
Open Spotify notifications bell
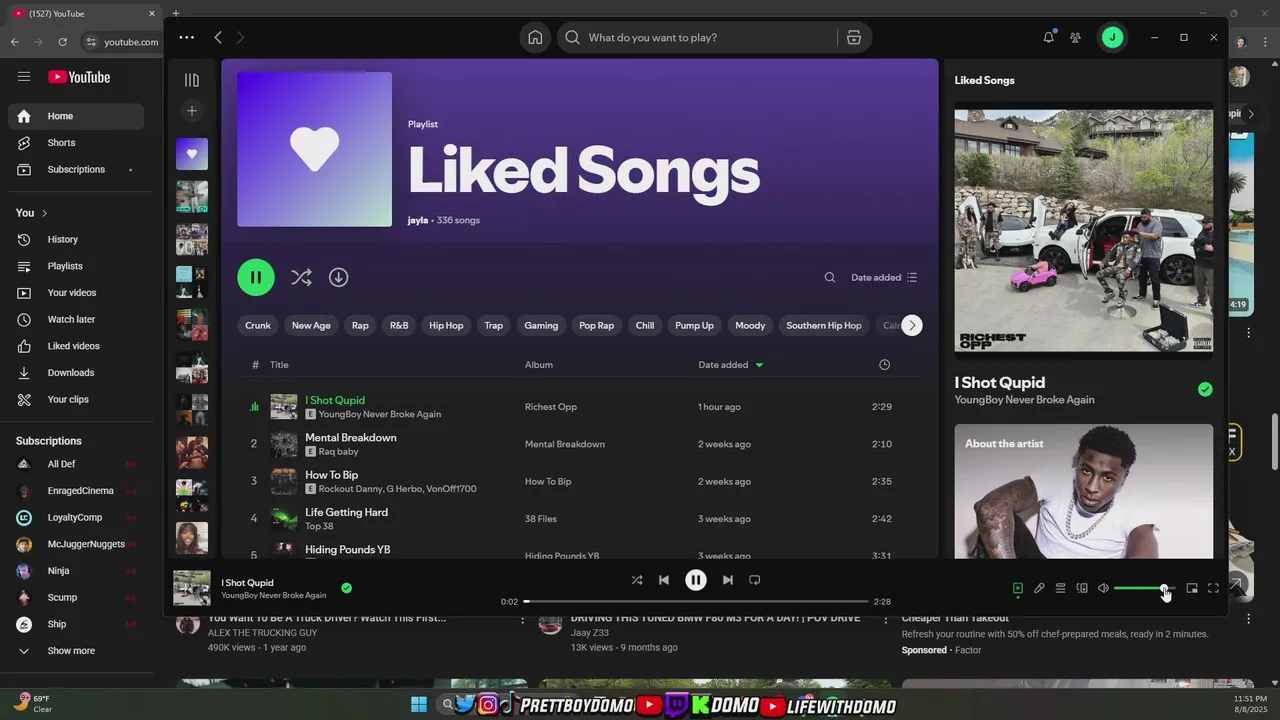point(1048,37)
